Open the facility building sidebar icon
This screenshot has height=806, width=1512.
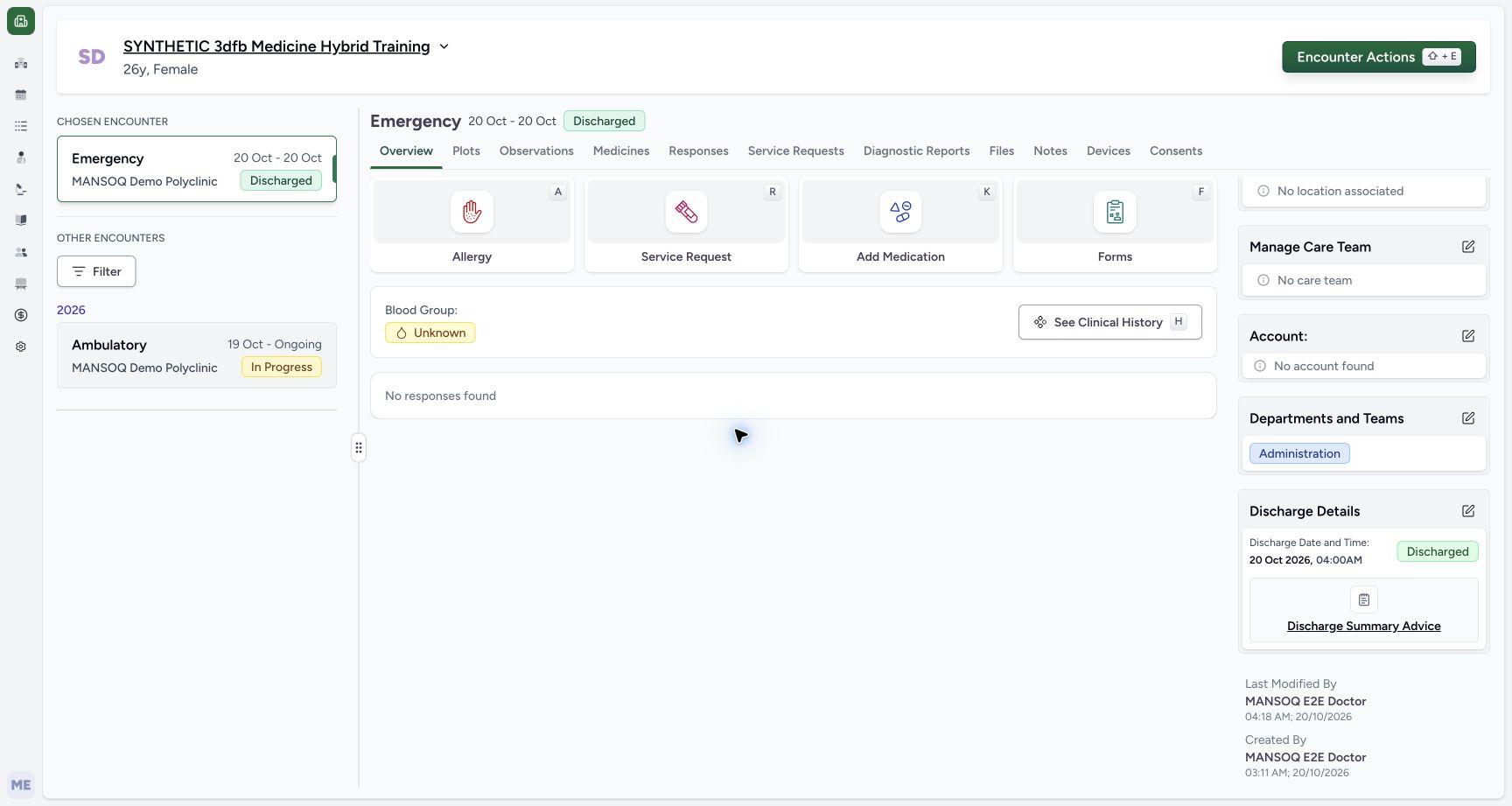pyautogui.click(x=21, y=63)
